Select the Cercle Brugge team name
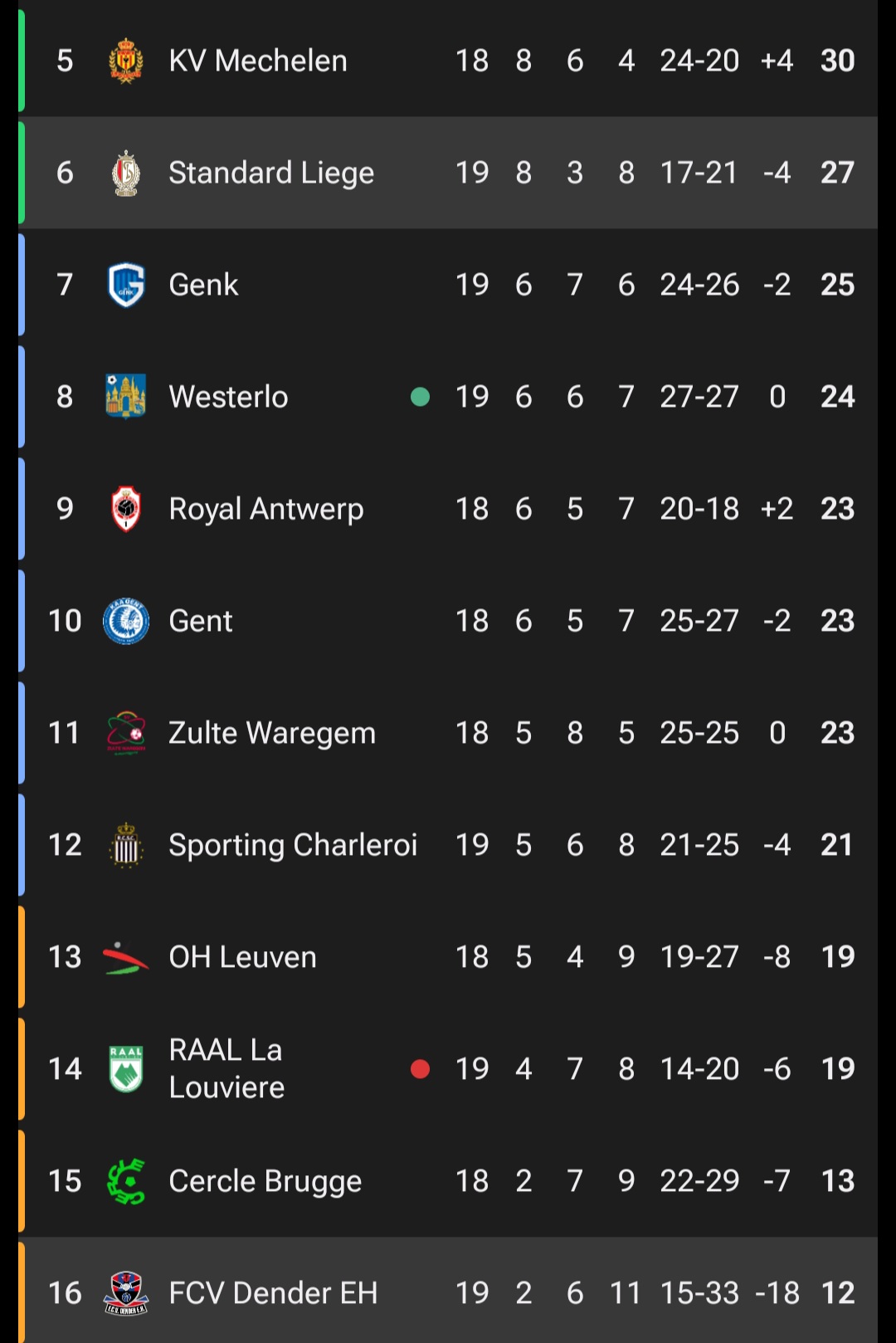This screenshot has height=1343, width=896. coord(265,1181)
